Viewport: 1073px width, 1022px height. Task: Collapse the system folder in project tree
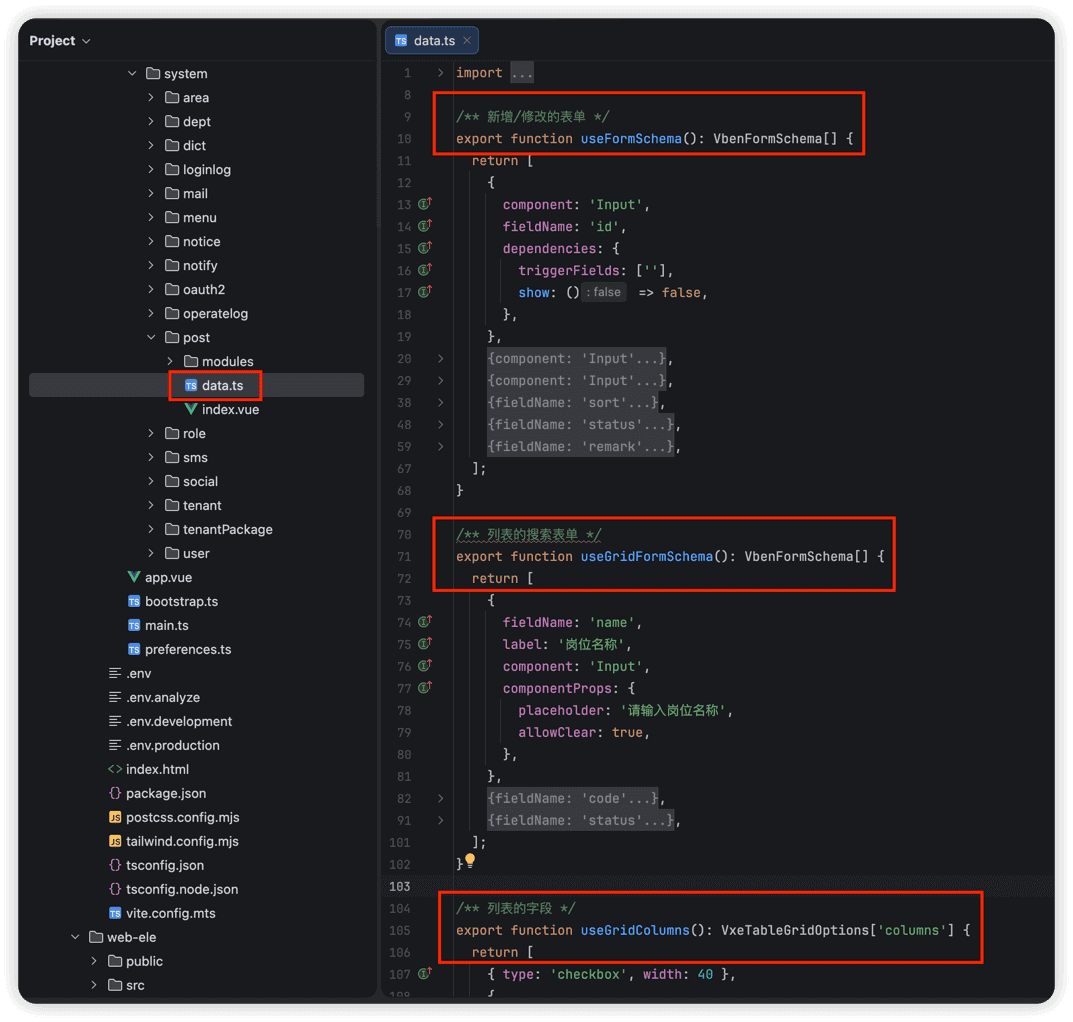(x=132, y=73)
